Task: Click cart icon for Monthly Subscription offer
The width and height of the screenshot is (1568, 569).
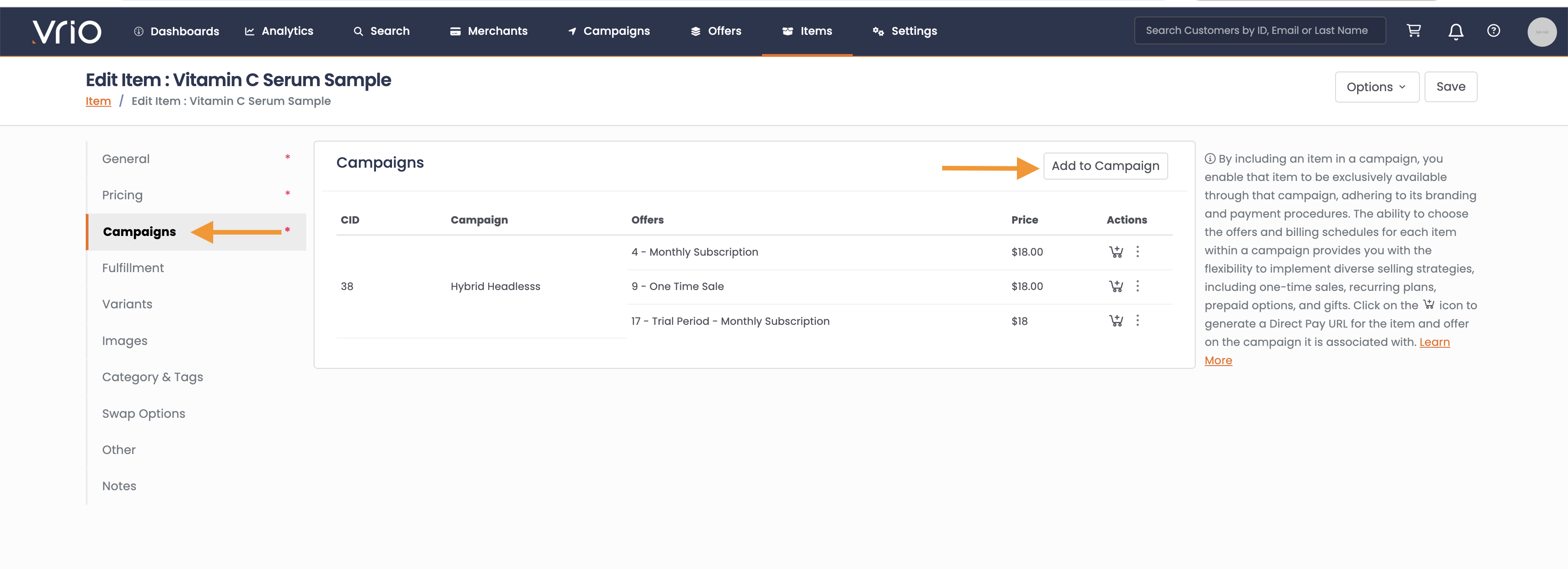Action: click(x=1116, y=252)
